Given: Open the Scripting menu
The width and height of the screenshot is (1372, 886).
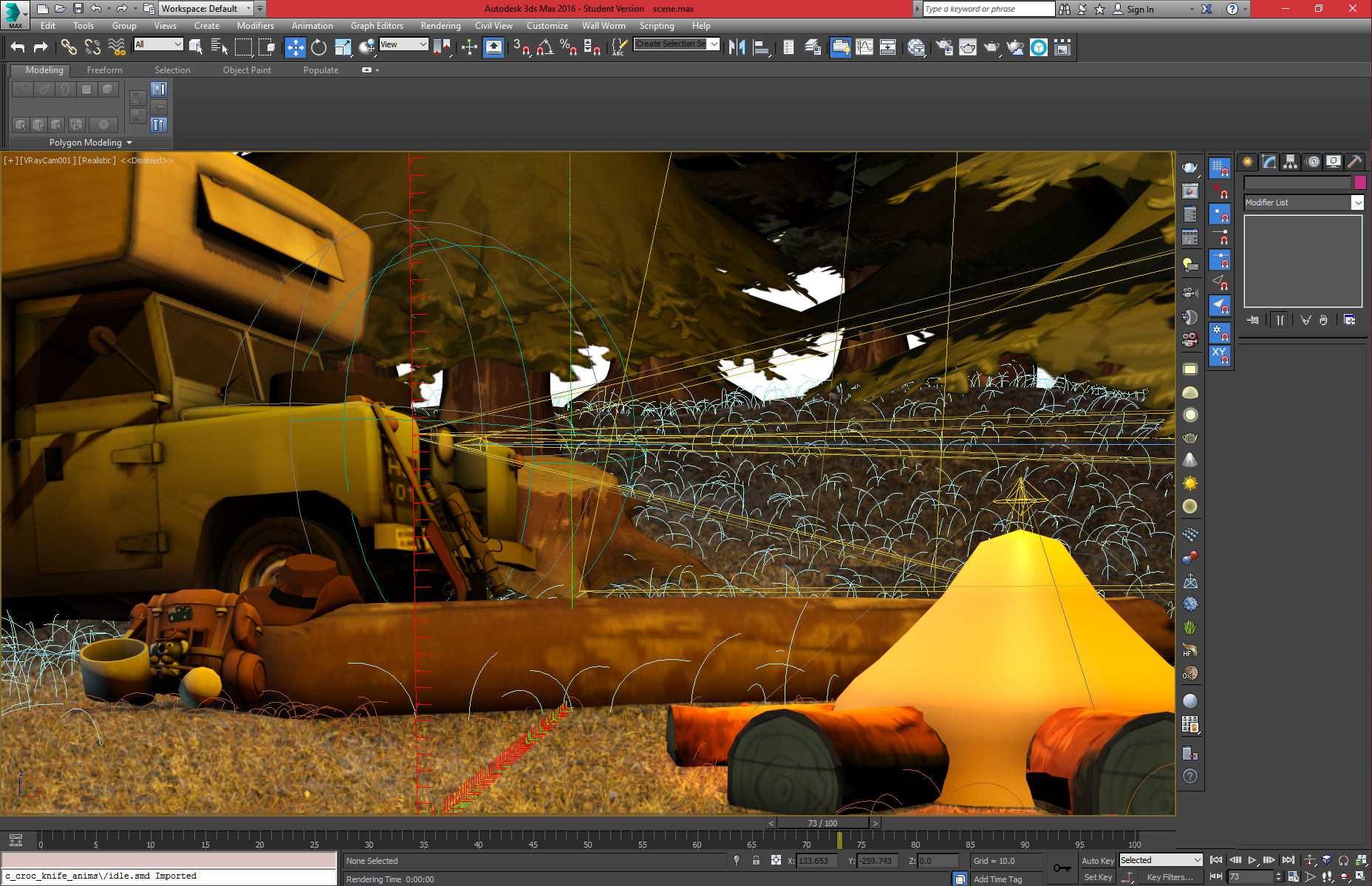Looking at the screenshot, I should 657,26.
